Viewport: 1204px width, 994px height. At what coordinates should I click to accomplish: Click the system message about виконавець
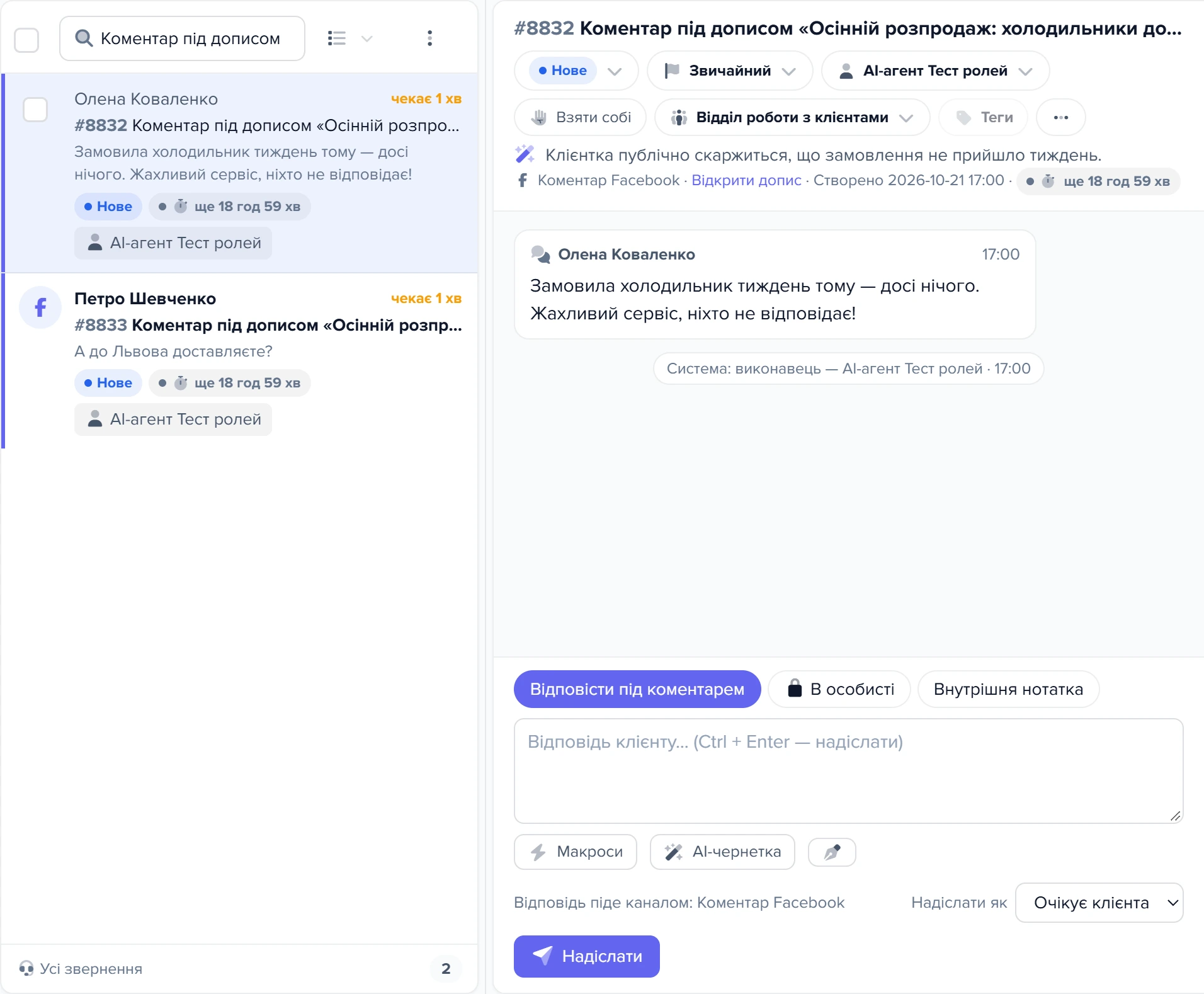click(x=848, y=368)
